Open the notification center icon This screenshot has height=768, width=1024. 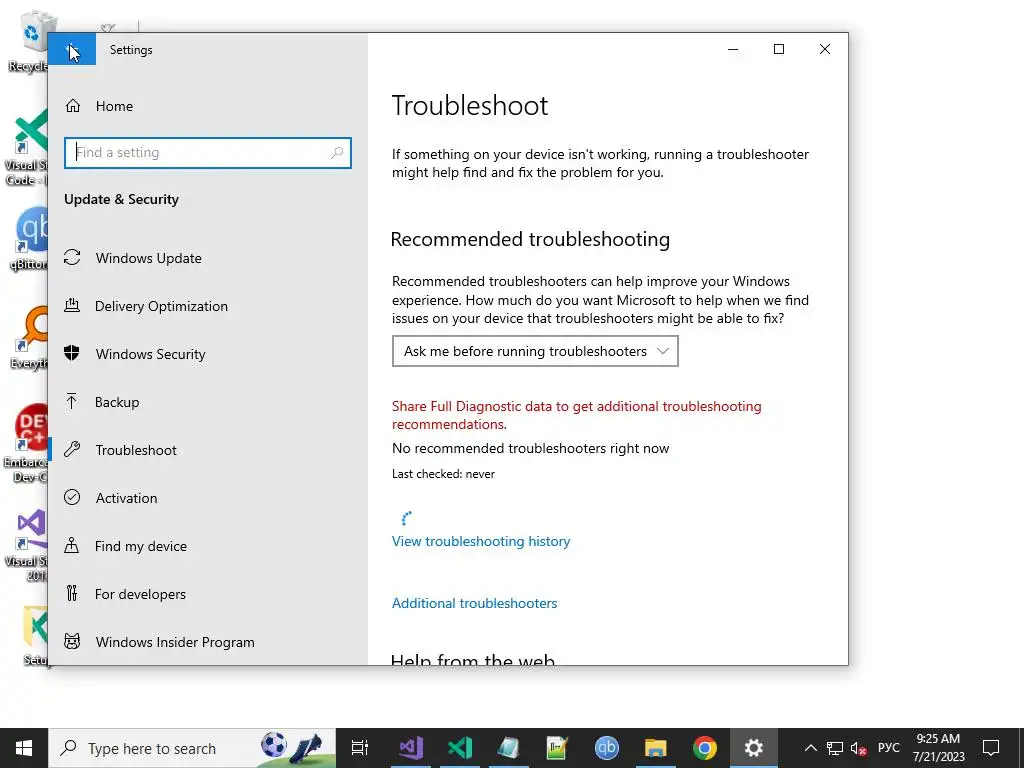[991, 748]
